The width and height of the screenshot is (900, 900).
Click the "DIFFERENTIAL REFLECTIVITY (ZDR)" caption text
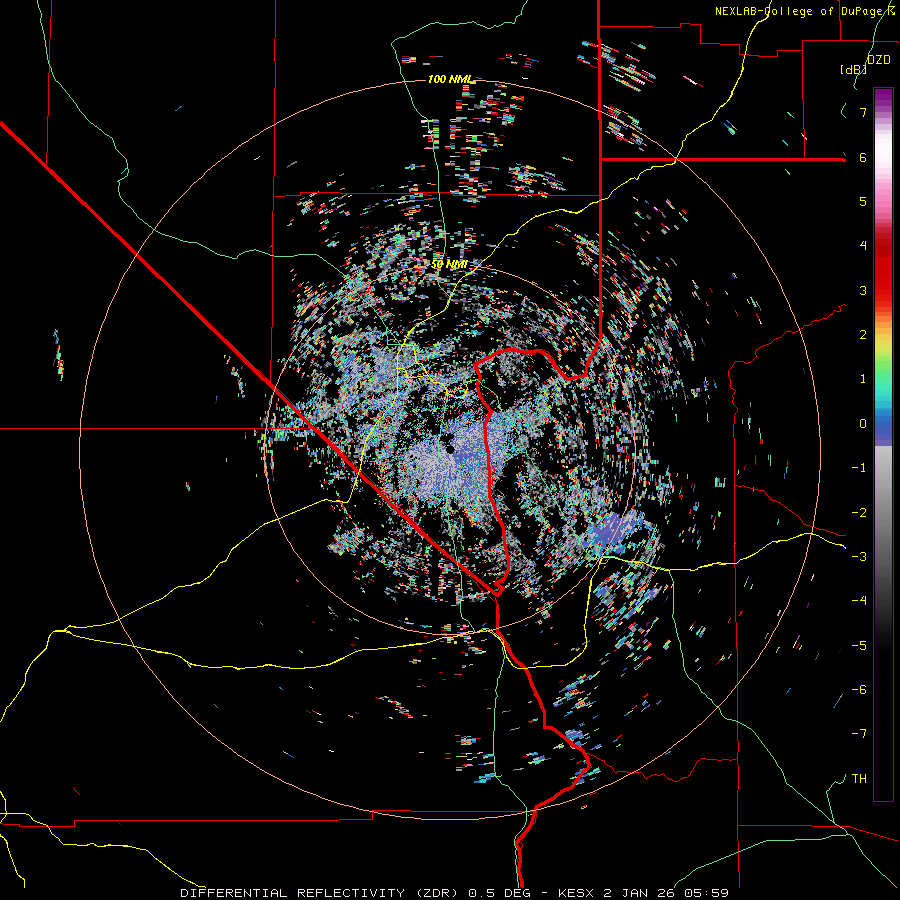[x=321, y=893]
